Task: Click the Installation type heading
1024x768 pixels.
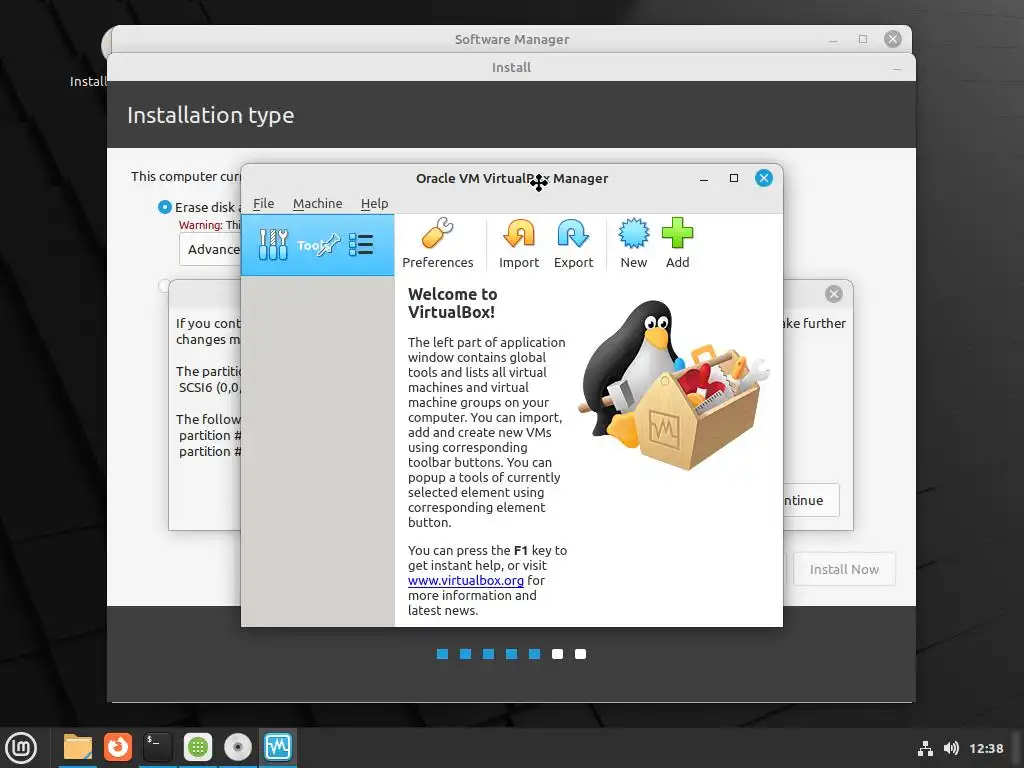Action: coord(210,116)
